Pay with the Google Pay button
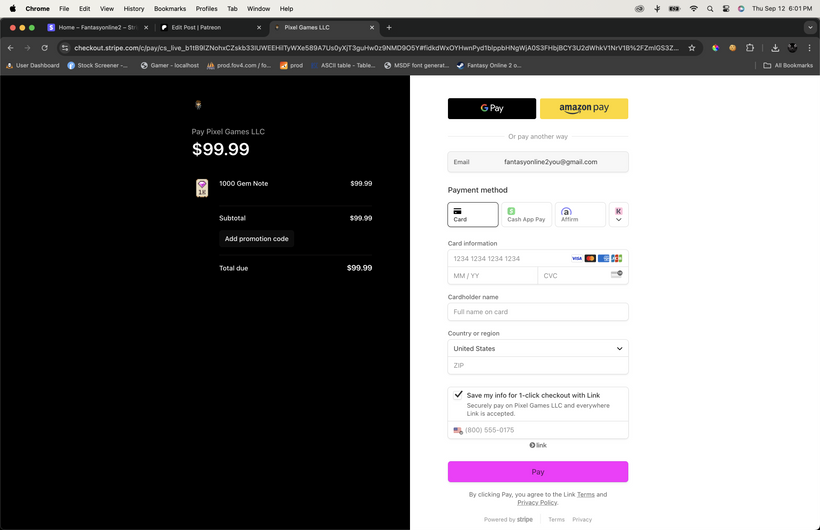 pyautogui.click(x=492, y=108)
